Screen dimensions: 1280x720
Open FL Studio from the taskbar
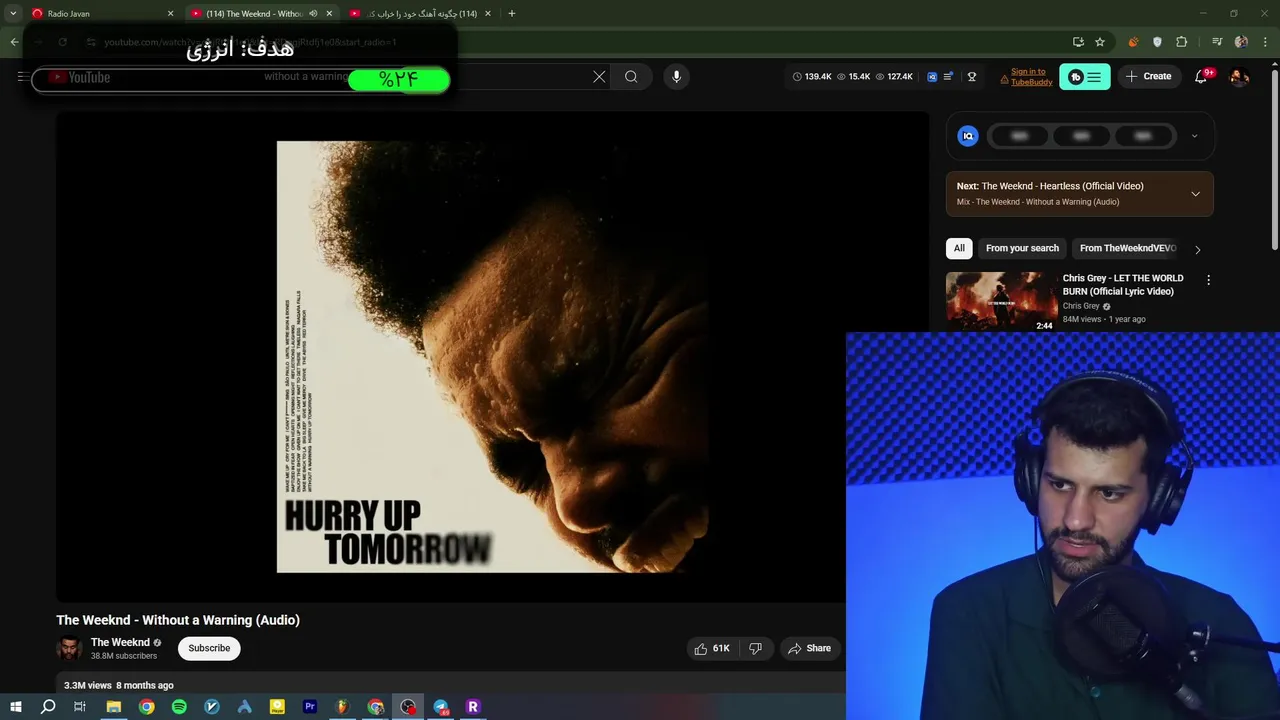pyautogui.click(x=342, y=707)
